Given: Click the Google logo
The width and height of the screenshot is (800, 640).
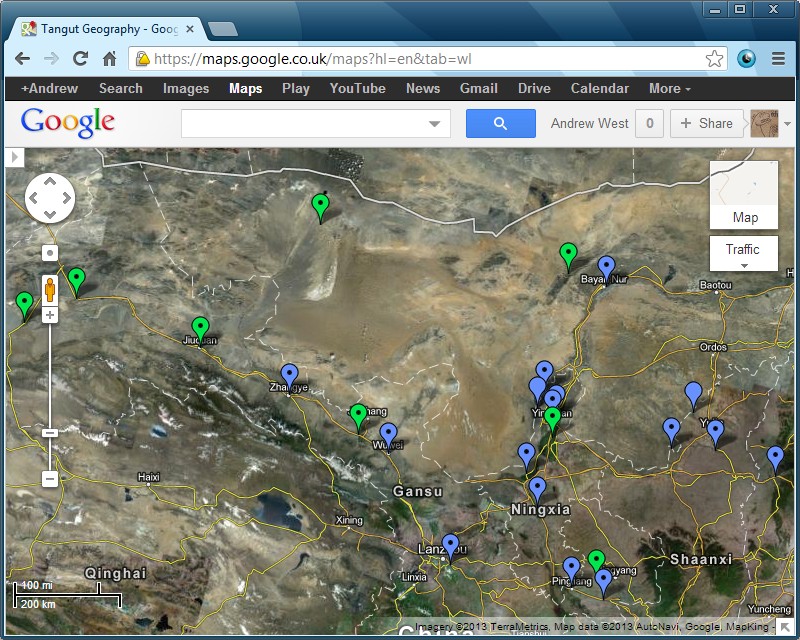Looking at the screenshot, I should 67,122.
